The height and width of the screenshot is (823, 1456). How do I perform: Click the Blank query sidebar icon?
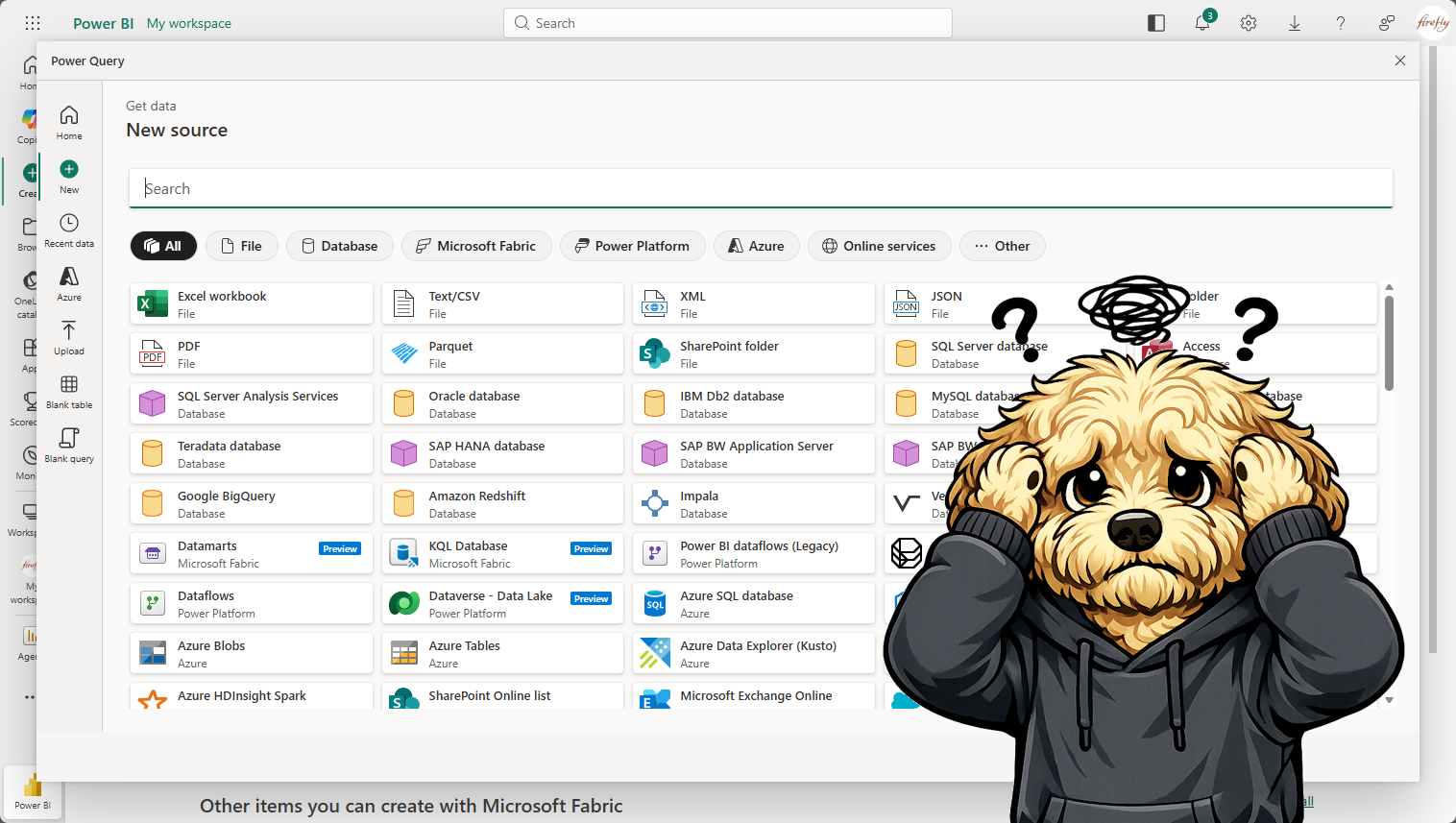[69, 445]
